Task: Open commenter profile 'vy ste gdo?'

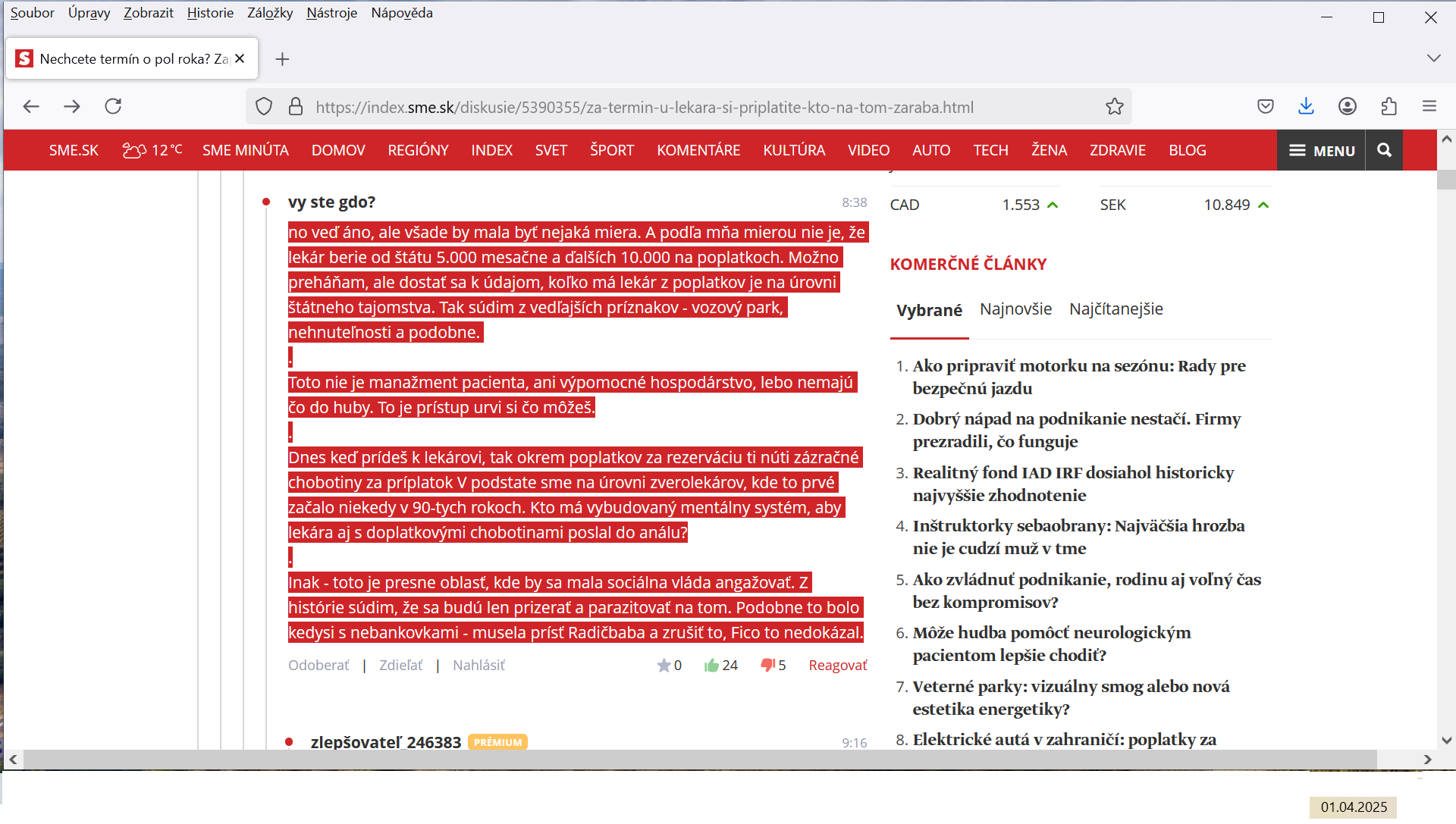Action: (x=331, y=202)
